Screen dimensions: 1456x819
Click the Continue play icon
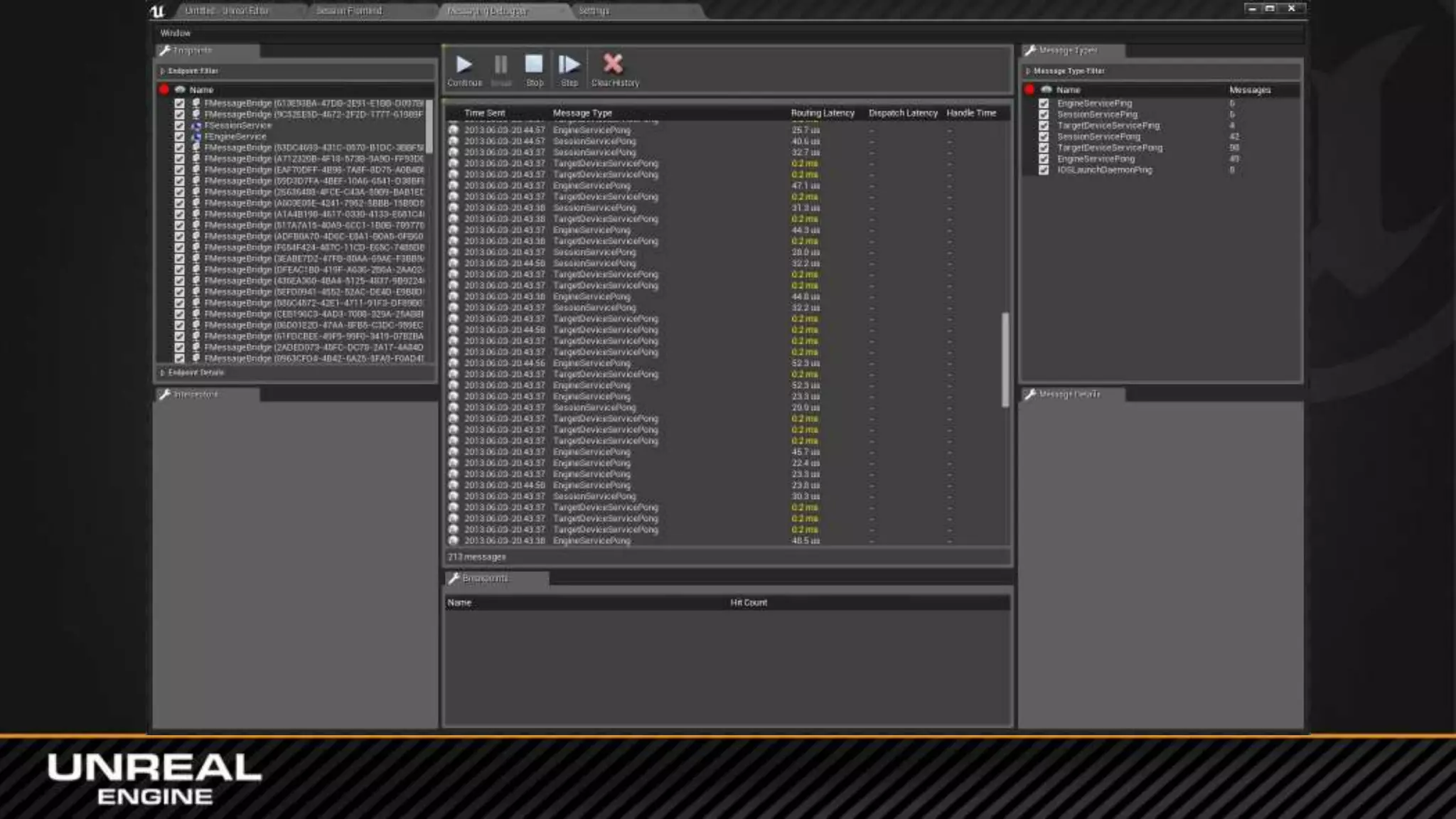click(x=464, y=65)
